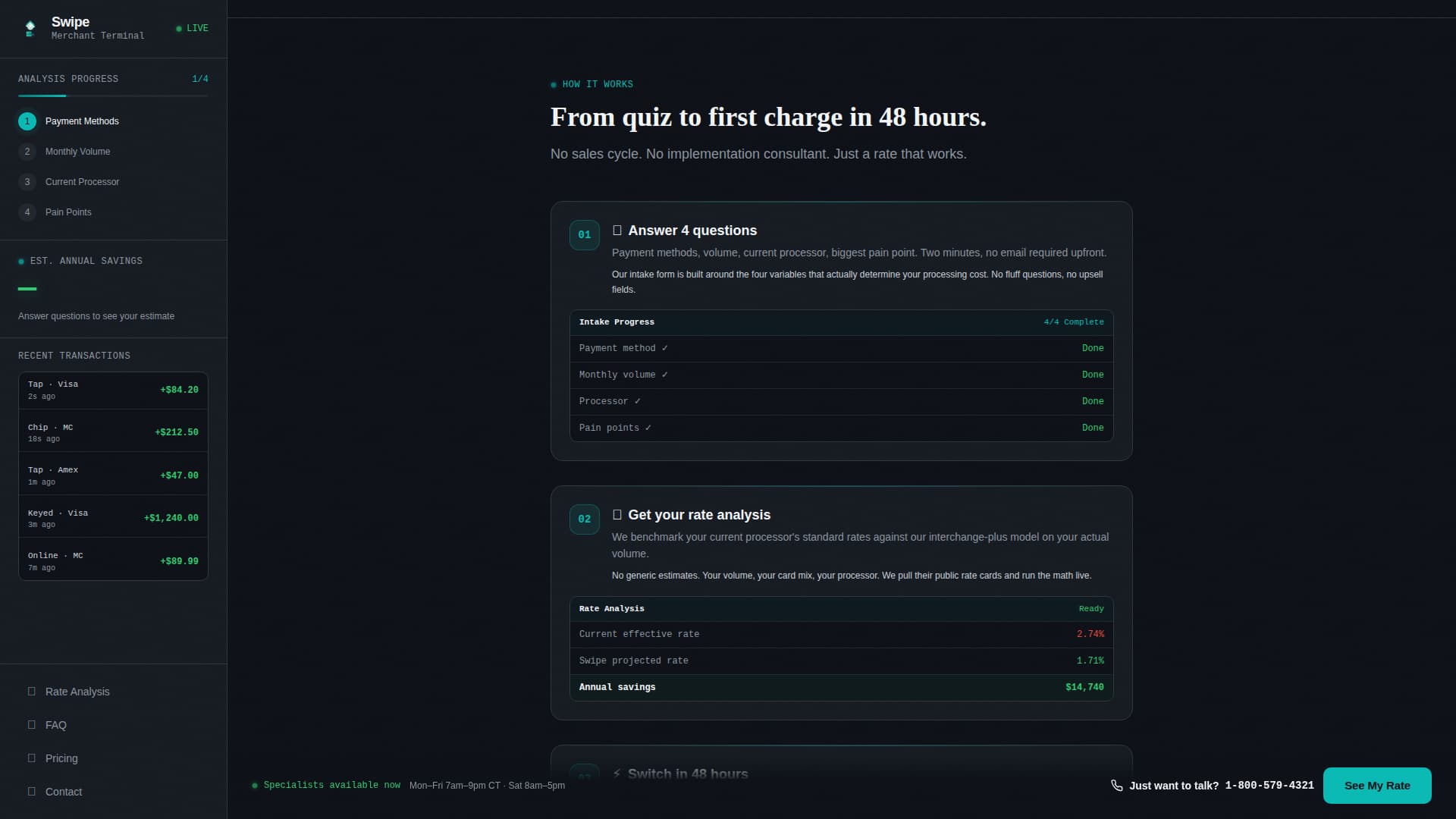Click the Swipe projected rate 1.71% value
Viewport: 1456px width, 819px height.
[1090, 661]
